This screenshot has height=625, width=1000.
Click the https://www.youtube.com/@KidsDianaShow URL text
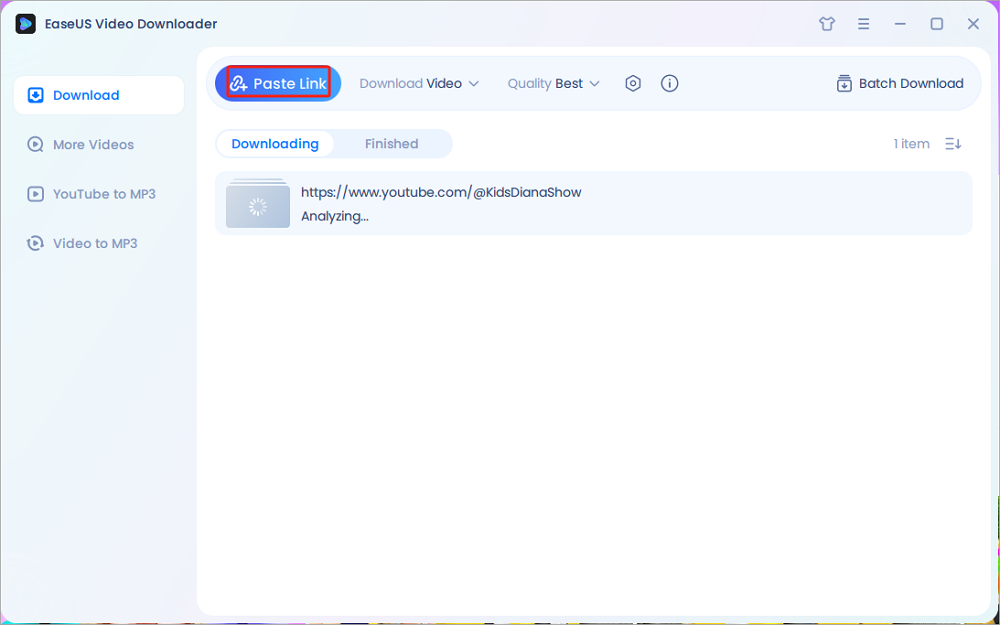[x=441, y=193]
